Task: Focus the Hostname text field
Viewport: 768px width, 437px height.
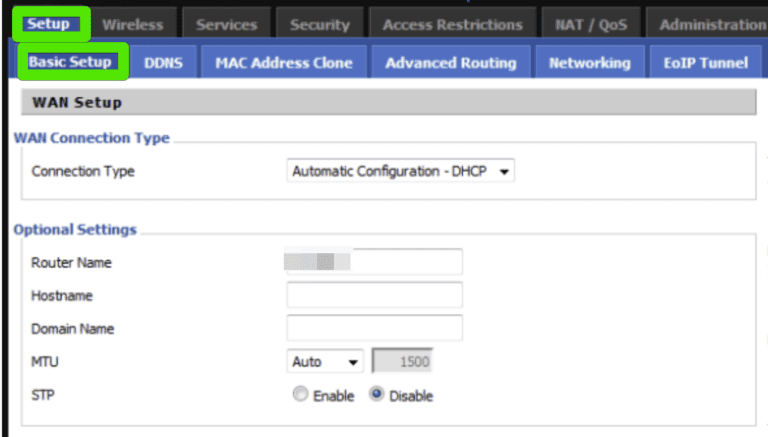Action: coord(374,295)
